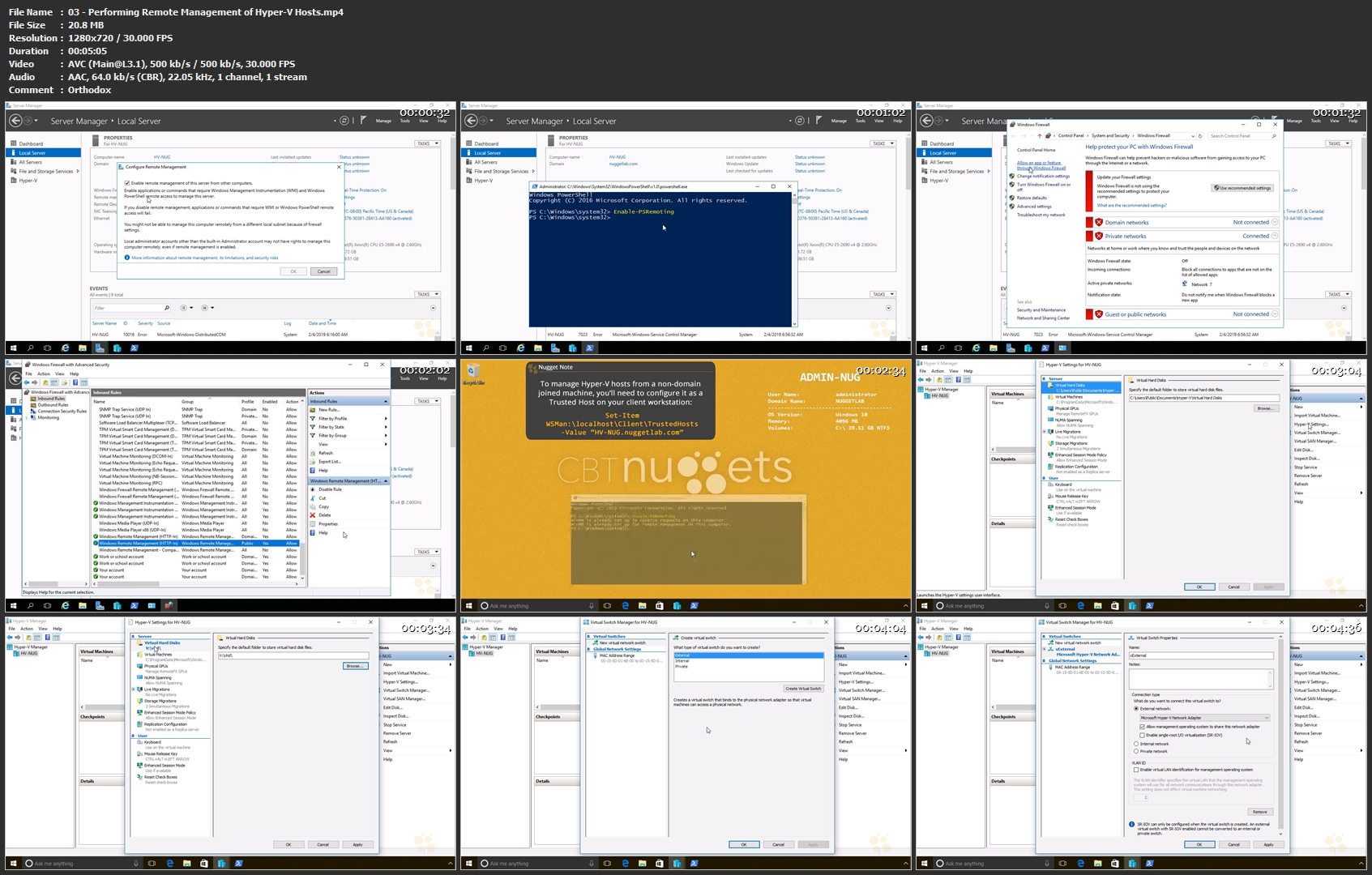
Task: Launch Internet Explorer from 00:00:32 frame taskbar
Action: [65, 348]
